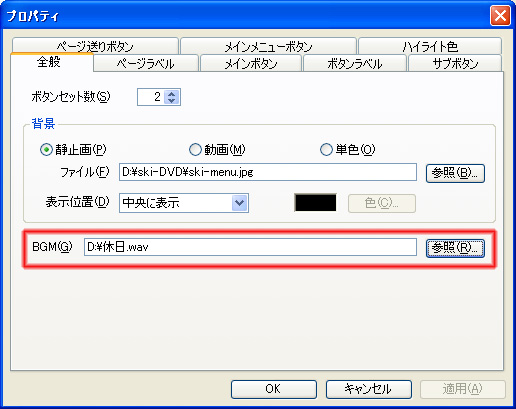Switch to the ページ送りボタン tab
Image resolution: width=516 pixels, height=409 pixels.
click(x=95, y=46)
